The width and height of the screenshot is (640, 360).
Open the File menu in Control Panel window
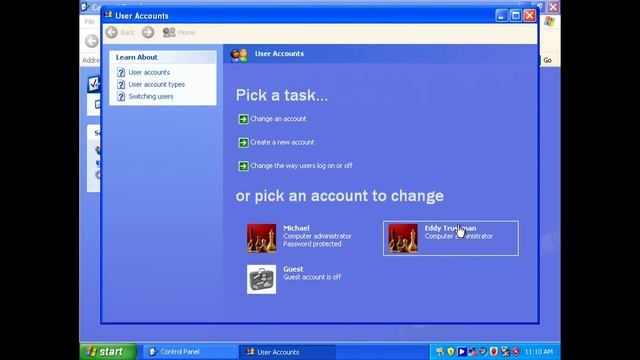[89, 22]
